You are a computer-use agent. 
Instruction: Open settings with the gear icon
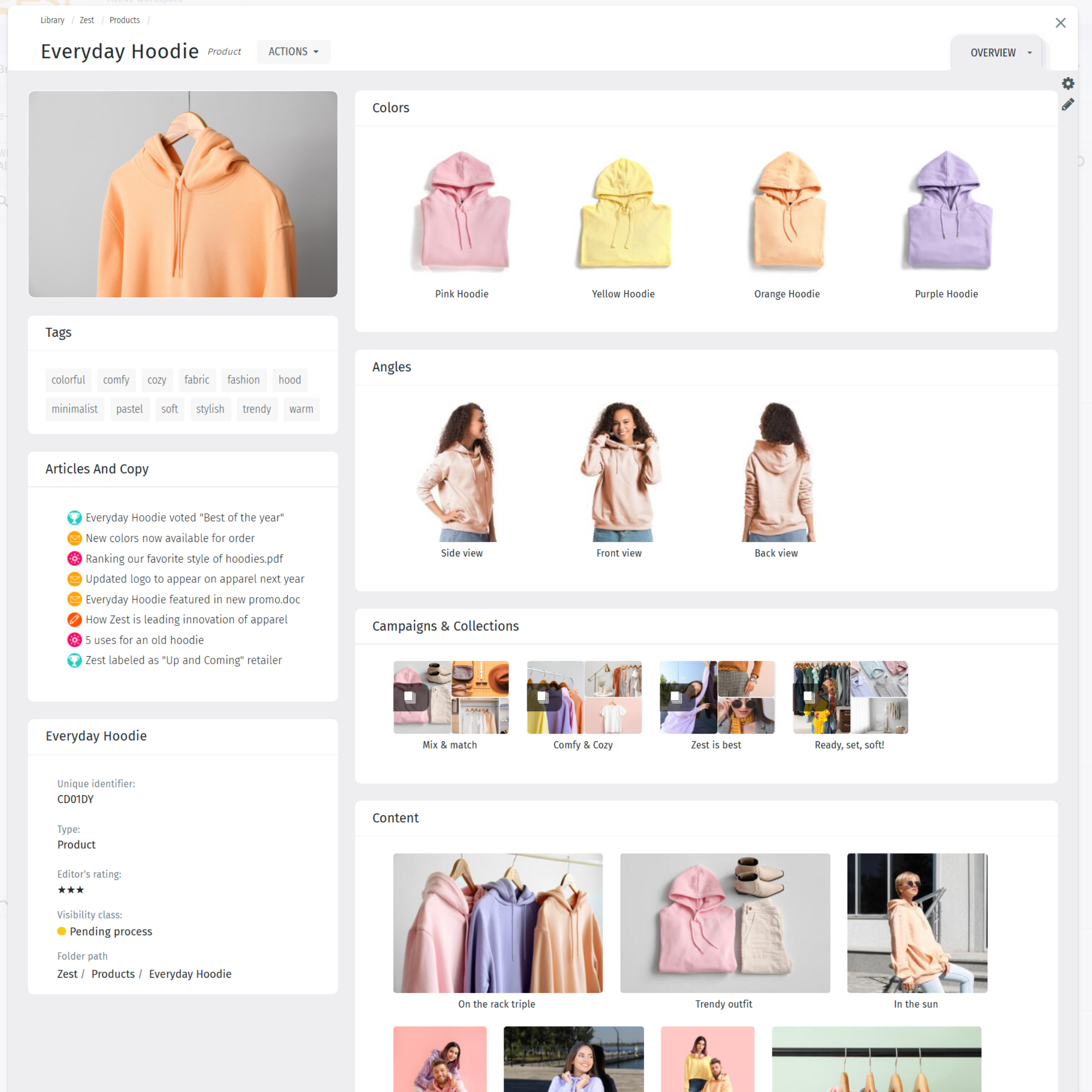coord(1068,83)
